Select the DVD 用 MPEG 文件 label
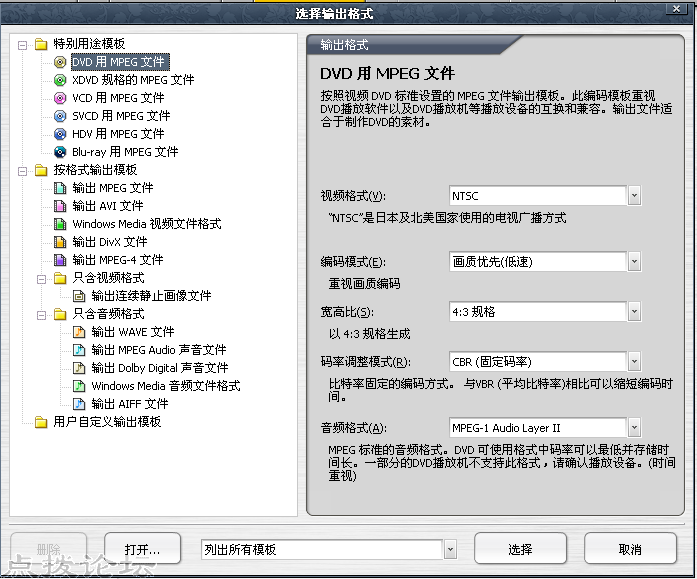The width and height of the screenshot is (697, 579). [x=120, y=62]
